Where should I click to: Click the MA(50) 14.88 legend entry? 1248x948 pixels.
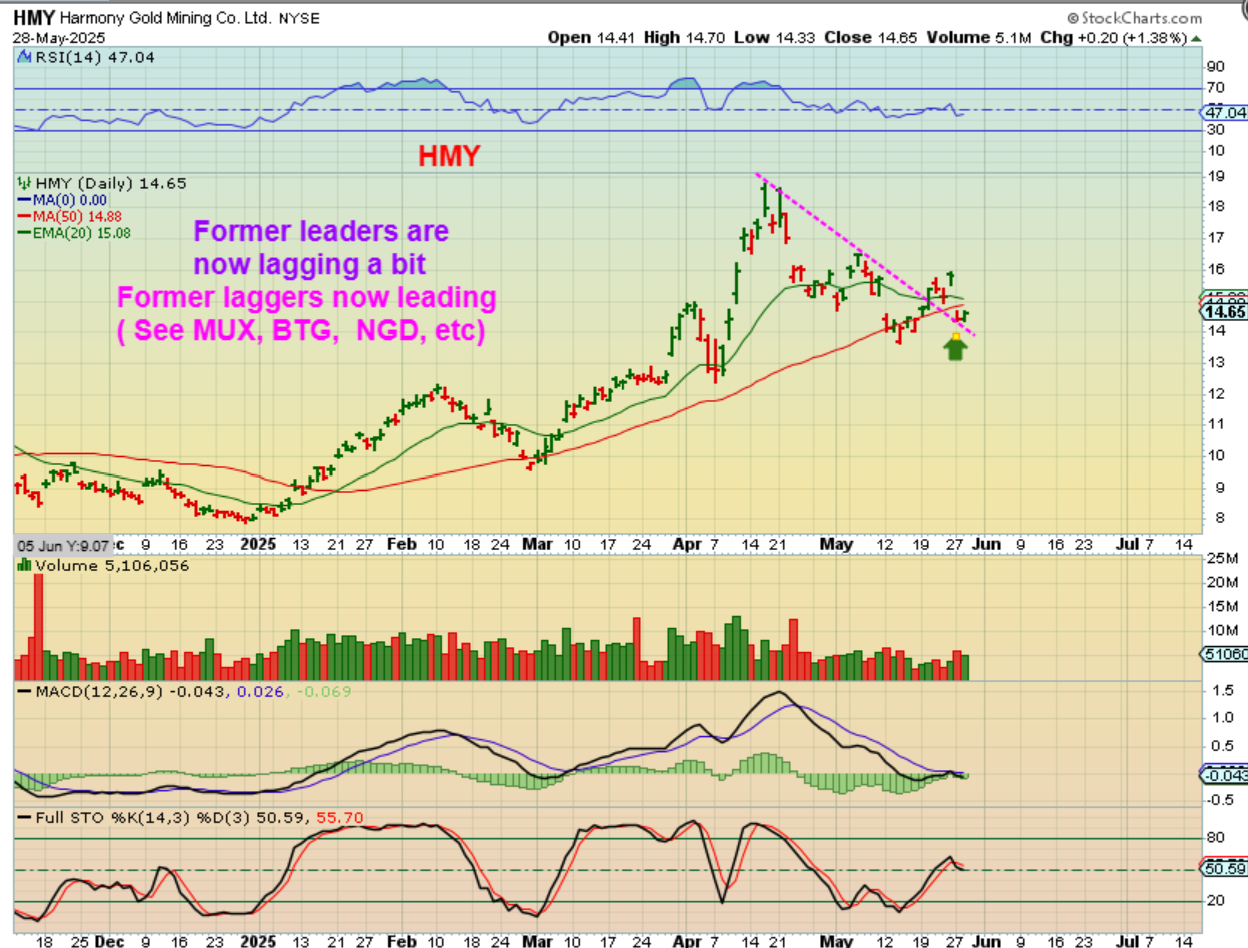(x=70, y=216)
